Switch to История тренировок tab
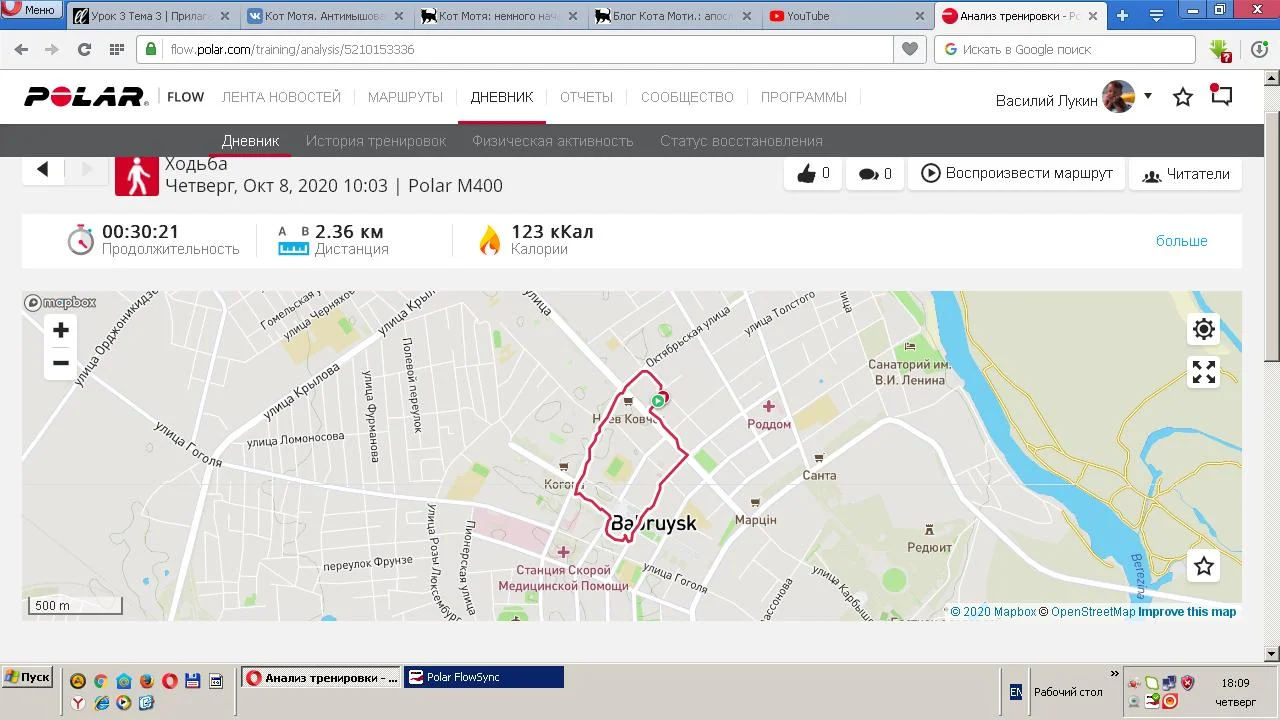The height and width of the screenshot is (720, 1280). 376,141
